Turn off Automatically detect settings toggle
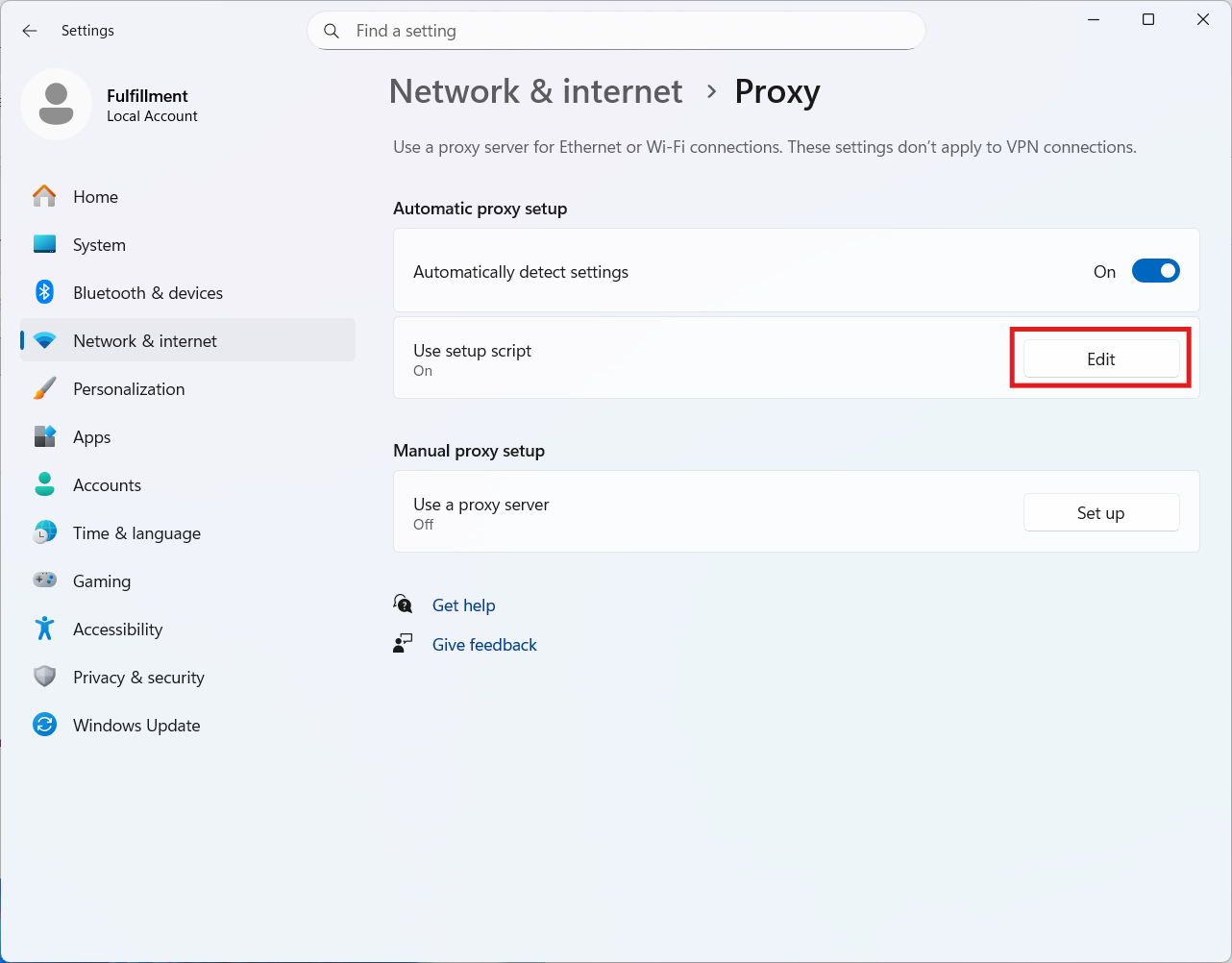This screenshot has height=963, width=1232. point(1155,271)
